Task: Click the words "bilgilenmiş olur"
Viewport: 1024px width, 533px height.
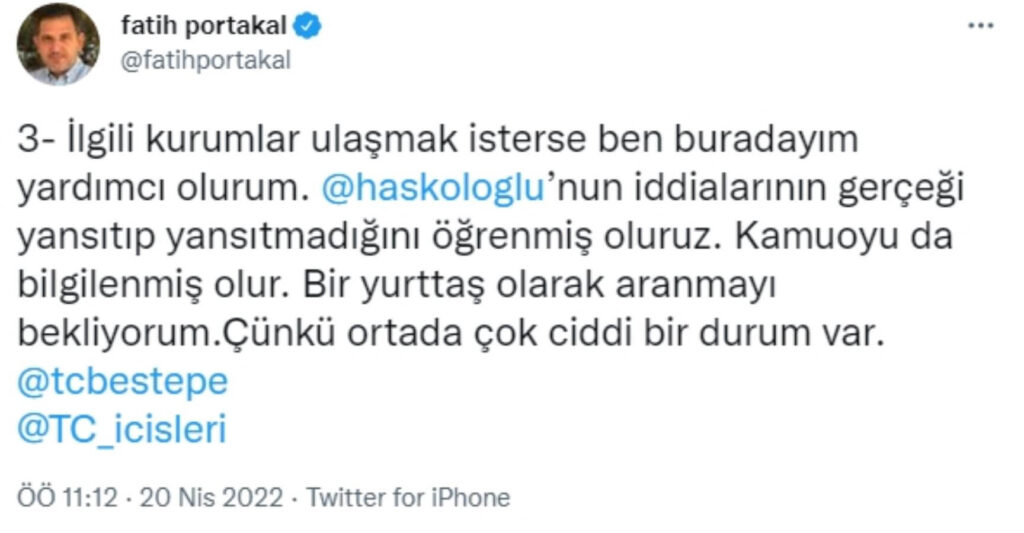Action: 150,285
